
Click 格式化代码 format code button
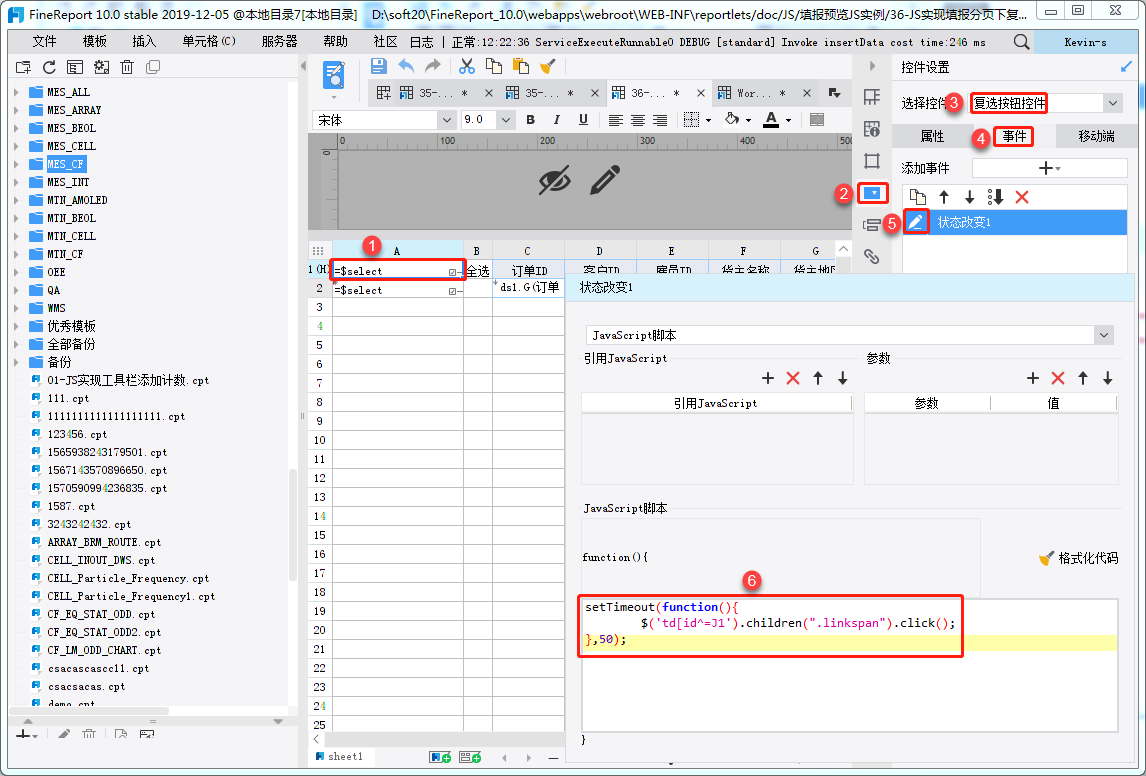pyautogui.click(x=1078, y=558)
